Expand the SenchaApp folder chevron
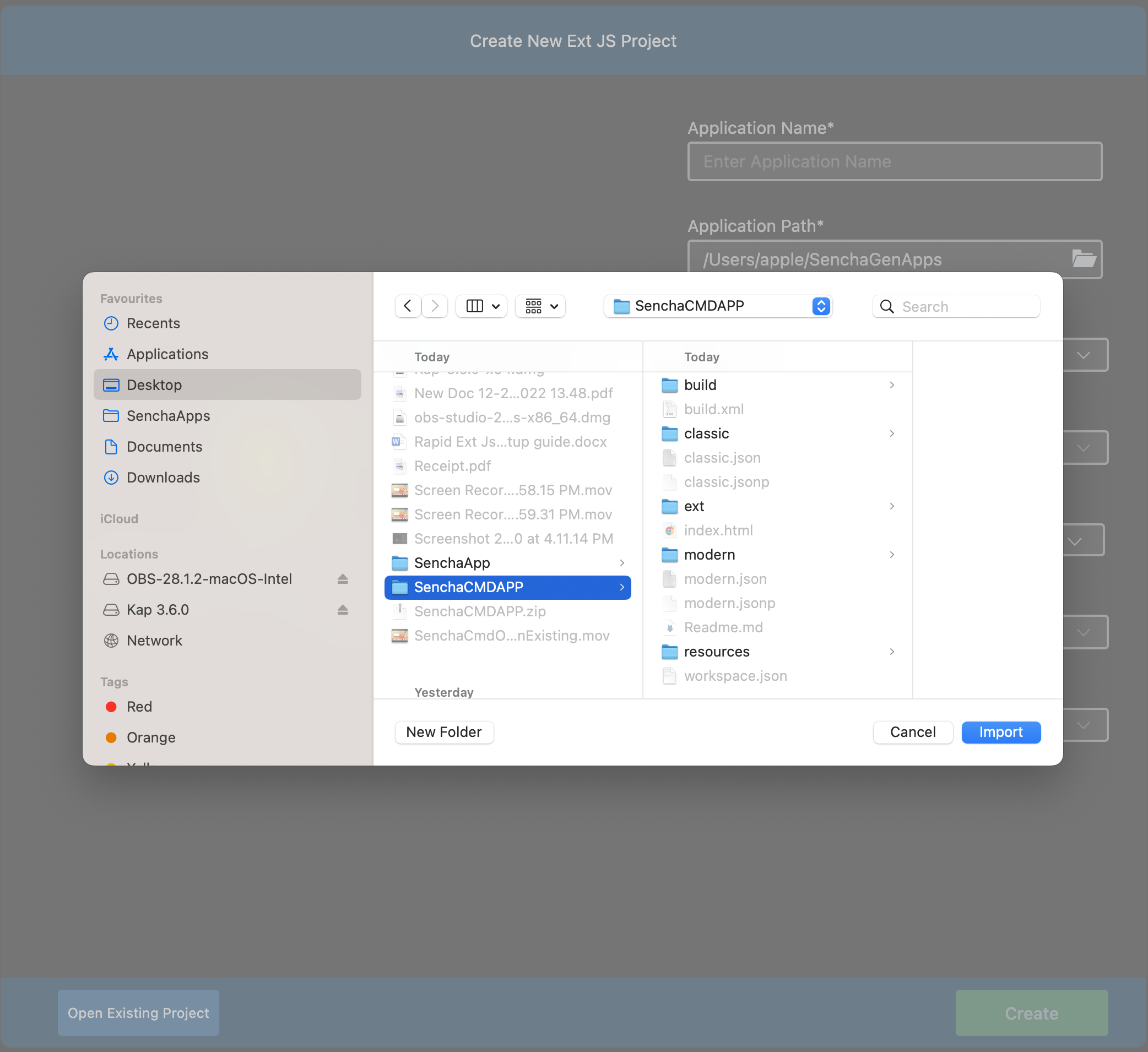This screenshot has height=1052, width=1148. point(622,563)
